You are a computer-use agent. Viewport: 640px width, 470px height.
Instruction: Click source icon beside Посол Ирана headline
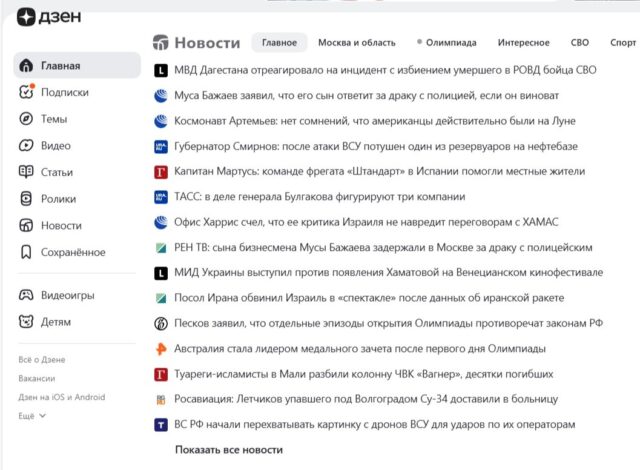161,298
